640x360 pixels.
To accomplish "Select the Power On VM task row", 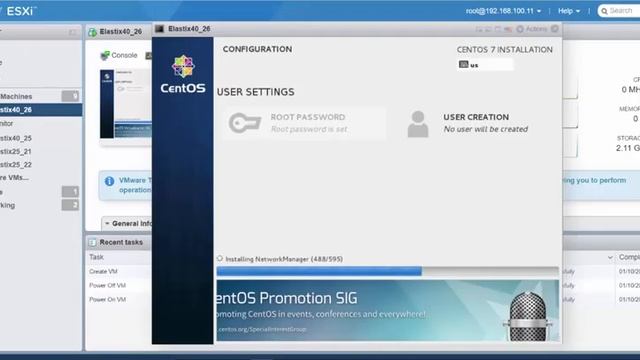I will pyautogui.click(x=108, y=299).
